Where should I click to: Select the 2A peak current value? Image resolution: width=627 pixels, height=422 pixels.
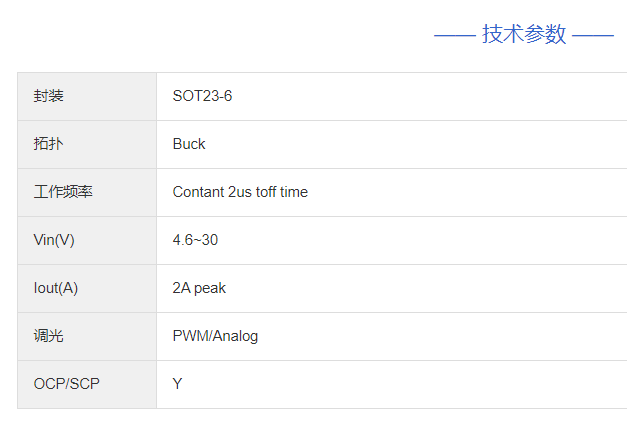pyautogui.click(x=199, y=288)
